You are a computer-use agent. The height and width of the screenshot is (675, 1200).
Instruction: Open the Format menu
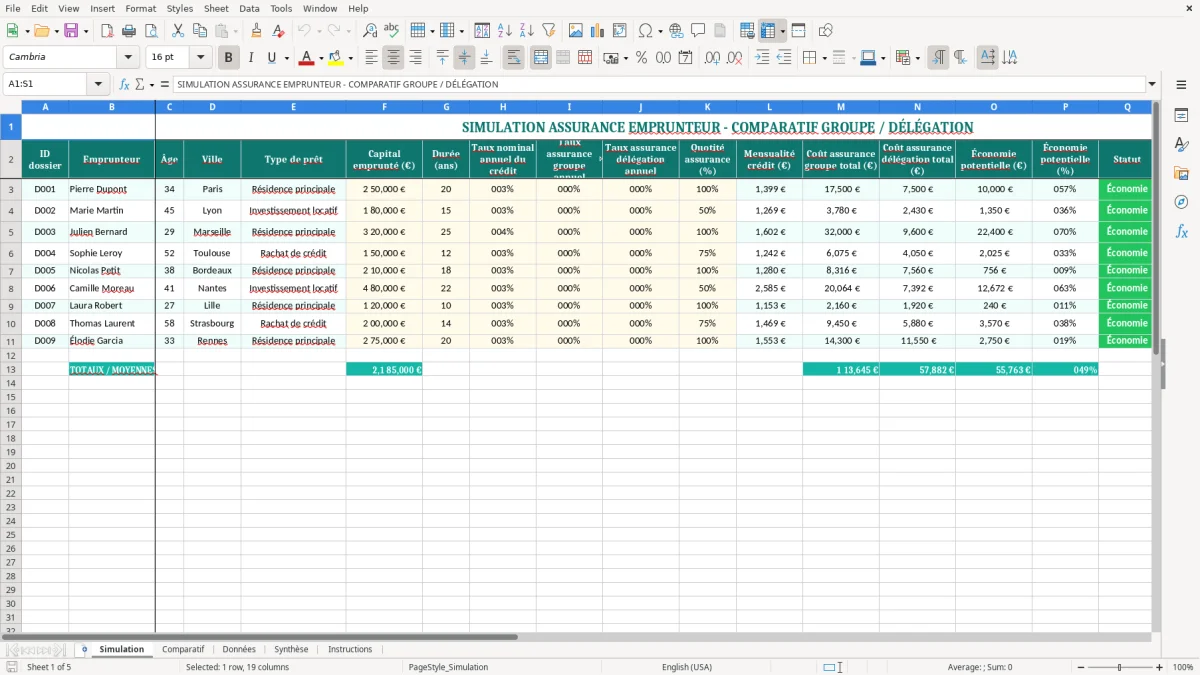[x=140, y=8]
